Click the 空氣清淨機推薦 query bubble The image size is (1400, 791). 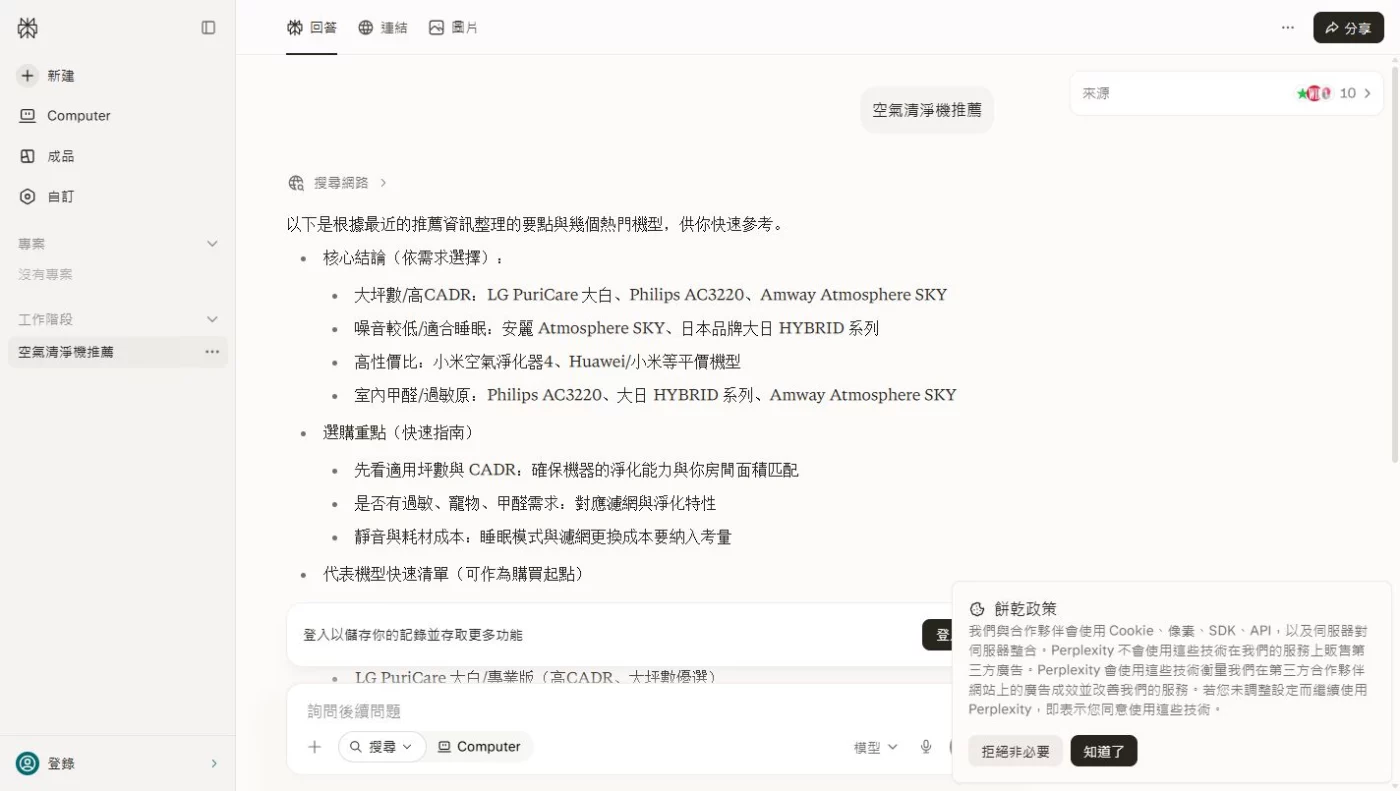pos(927,110)
